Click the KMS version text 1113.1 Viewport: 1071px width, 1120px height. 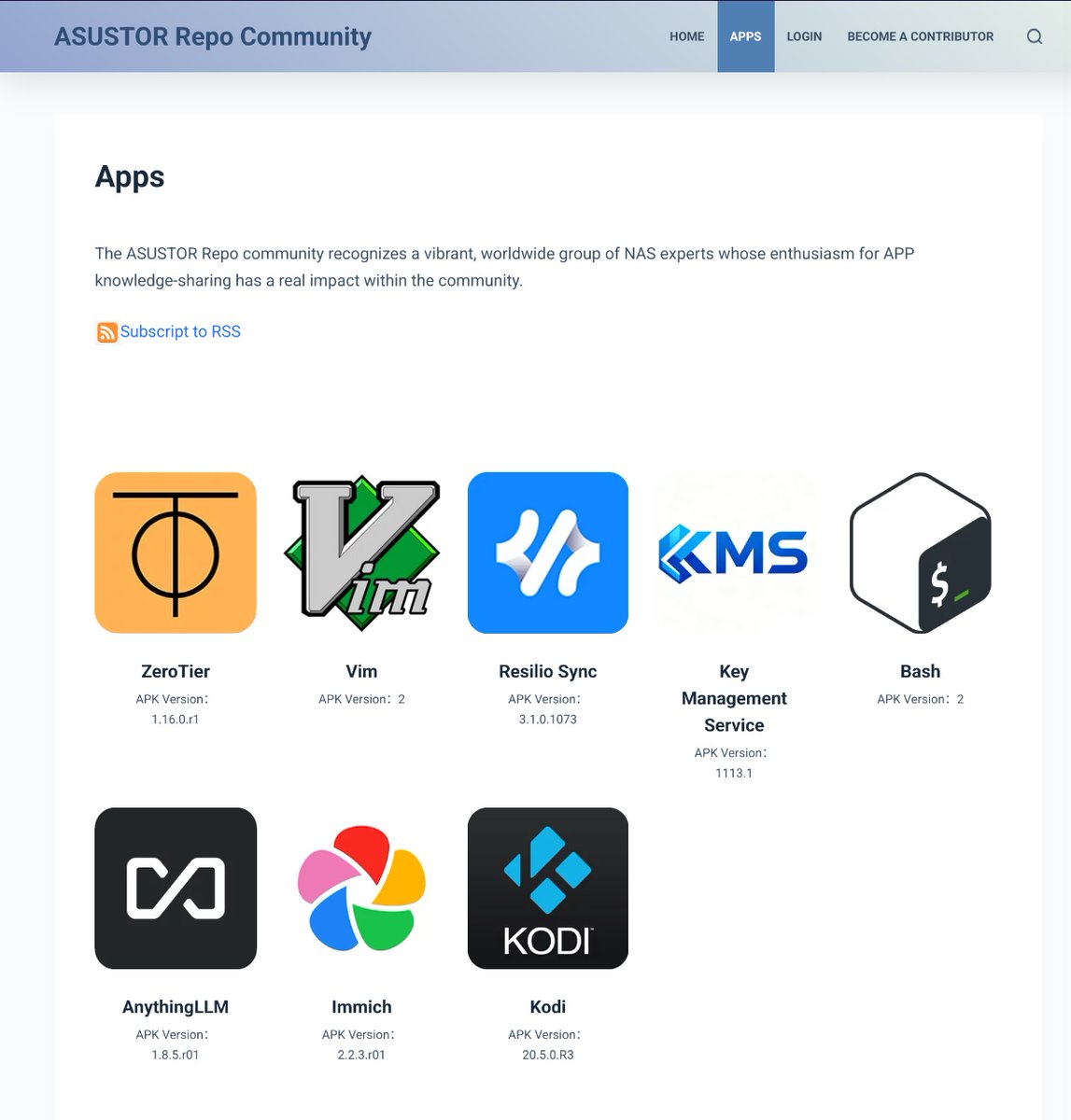coord(734,773)
